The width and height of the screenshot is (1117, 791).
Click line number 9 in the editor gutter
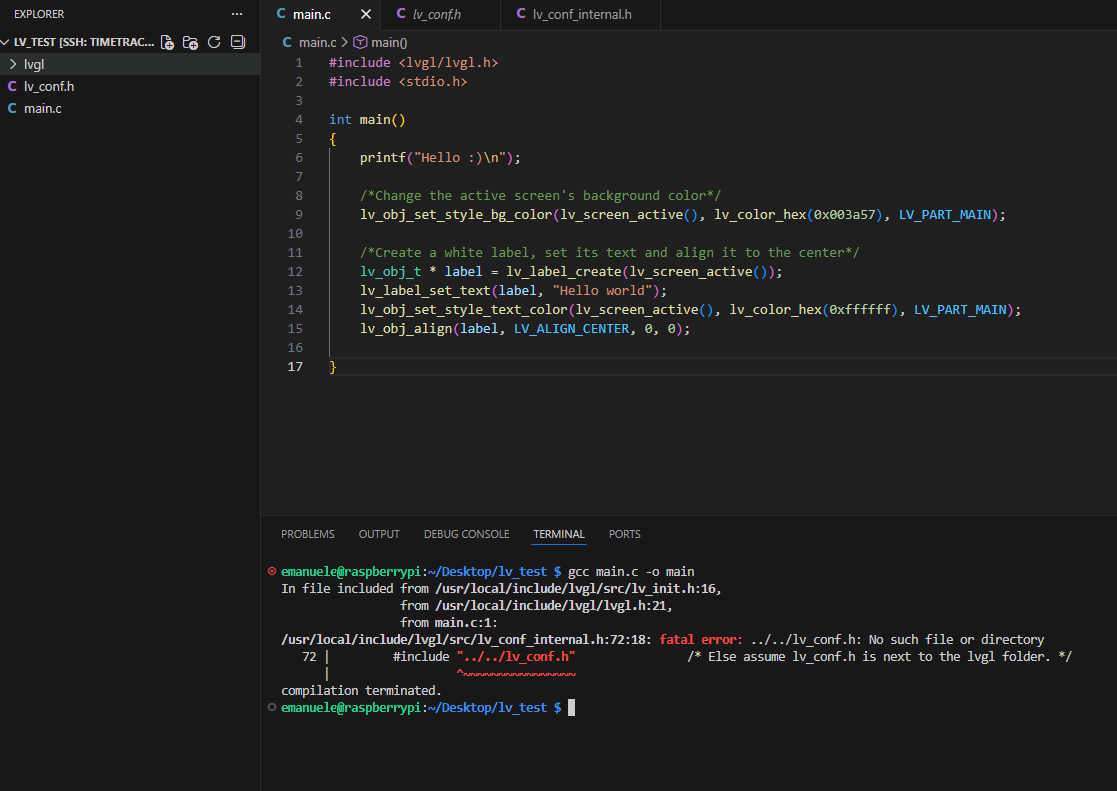tap(299, 215)
